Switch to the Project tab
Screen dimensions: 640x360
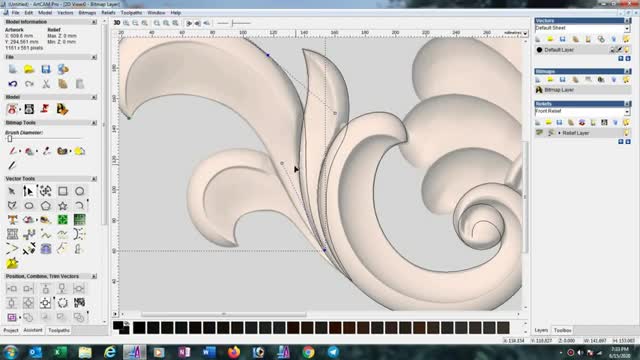pos(11,330)
